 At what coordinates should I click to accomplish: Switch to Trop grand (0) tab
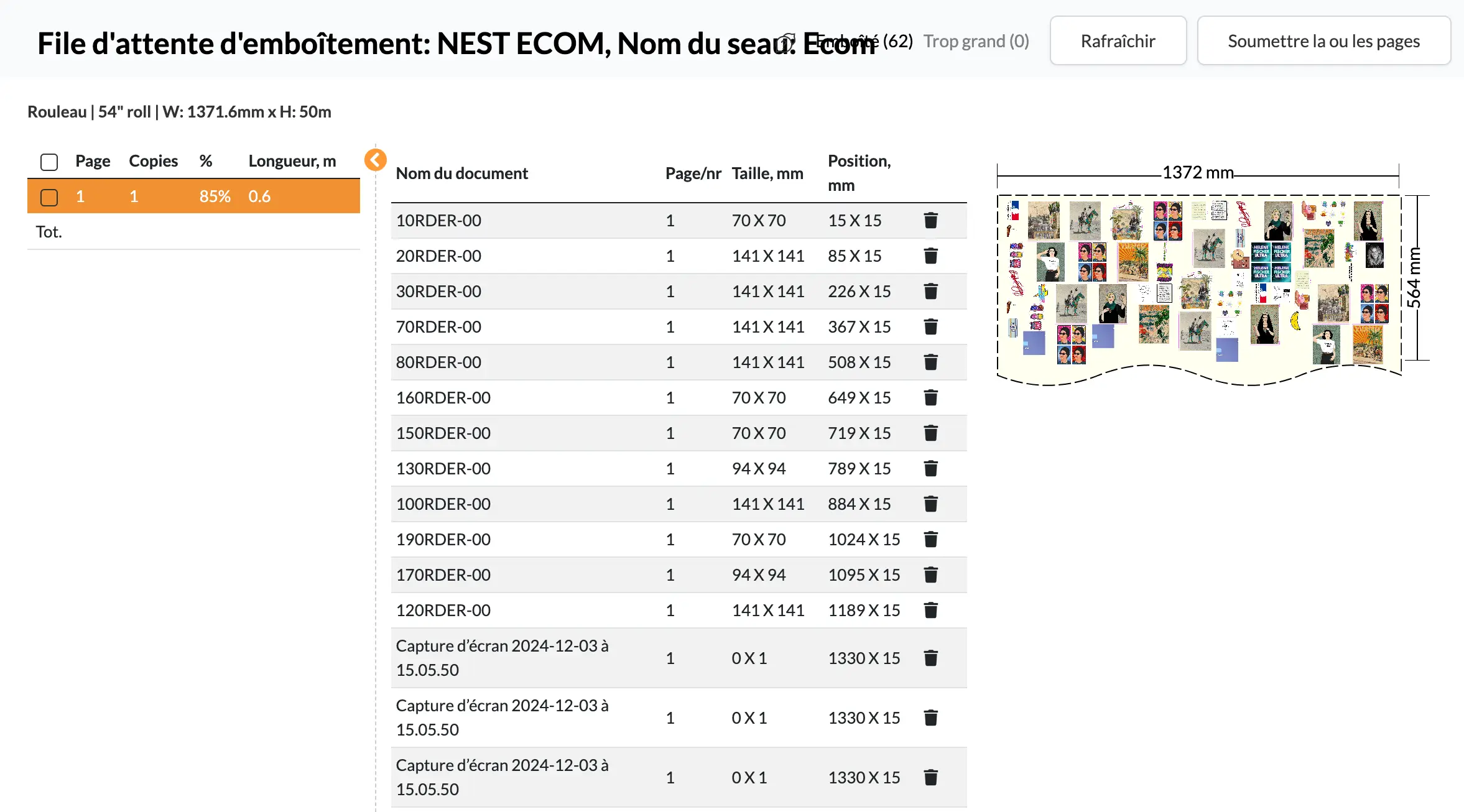(x=976, y=42)
